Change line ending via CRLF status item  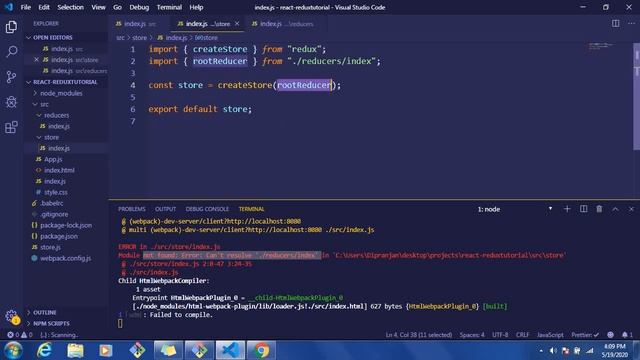tap(522, 335)
